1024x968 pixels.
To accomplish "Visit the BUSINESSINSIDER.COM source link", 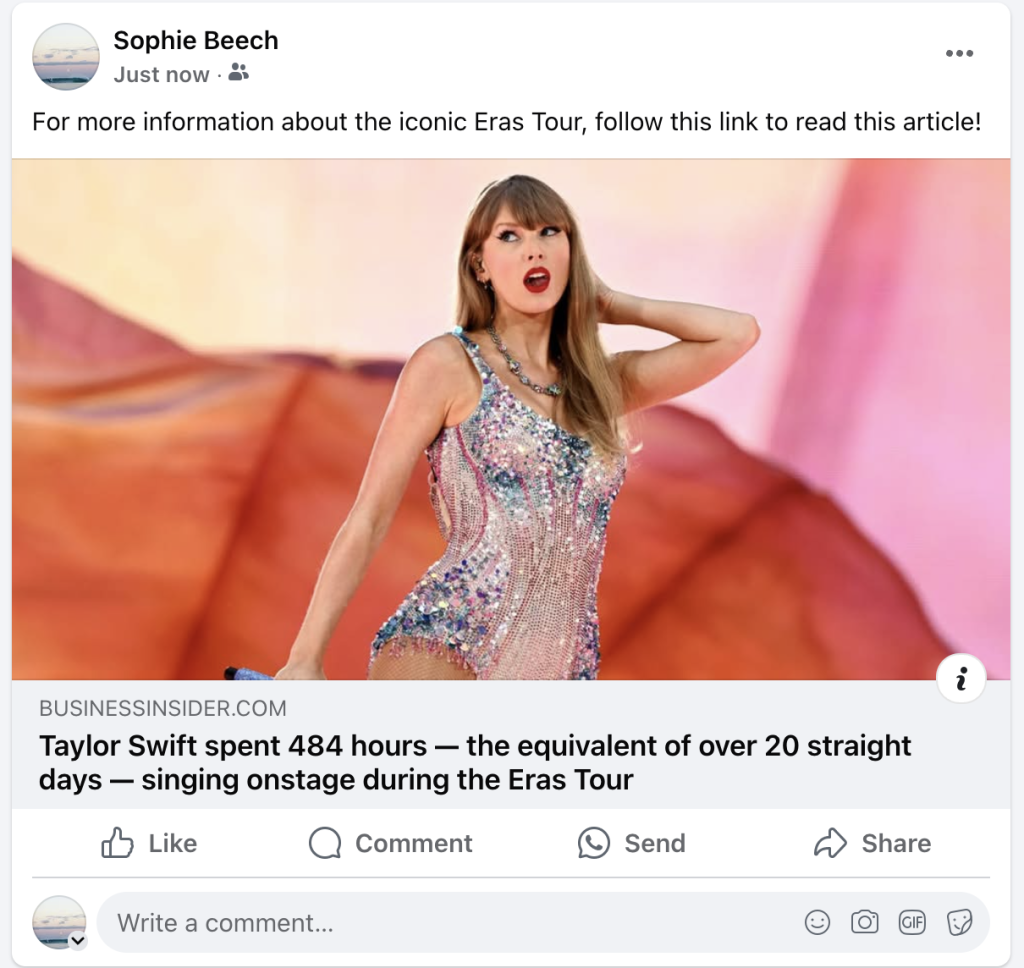I will pyautogui.click(x=162, y=709).
